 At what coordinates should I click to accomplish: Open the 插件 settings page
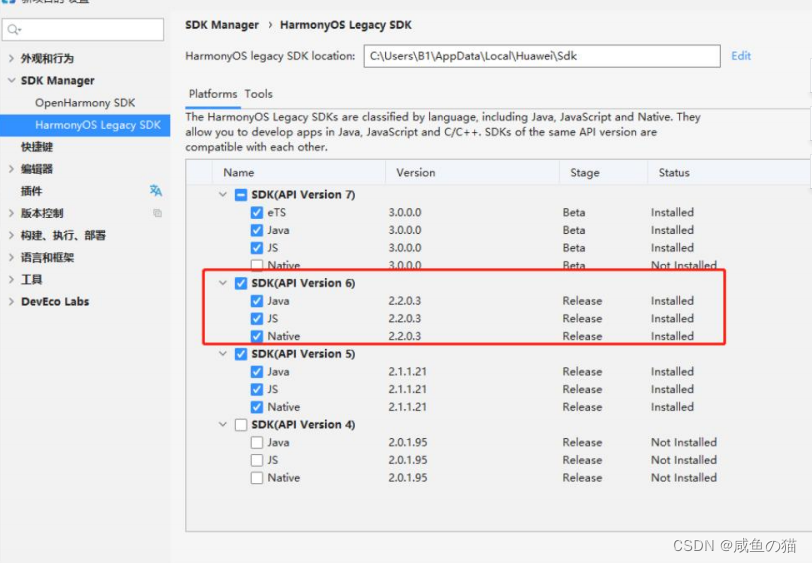pos(31,191)
